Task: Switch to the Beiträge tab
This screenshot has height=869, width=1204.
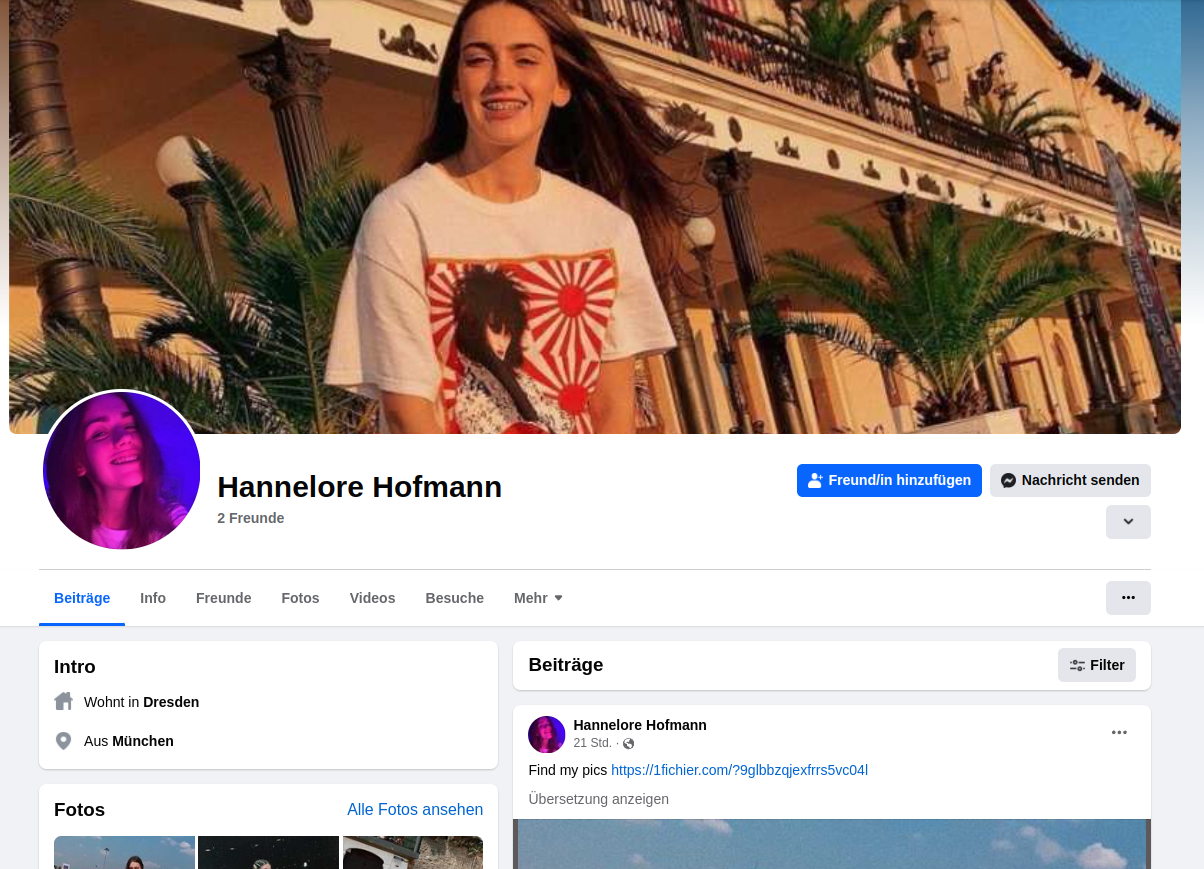Action: tap(82, 598)
